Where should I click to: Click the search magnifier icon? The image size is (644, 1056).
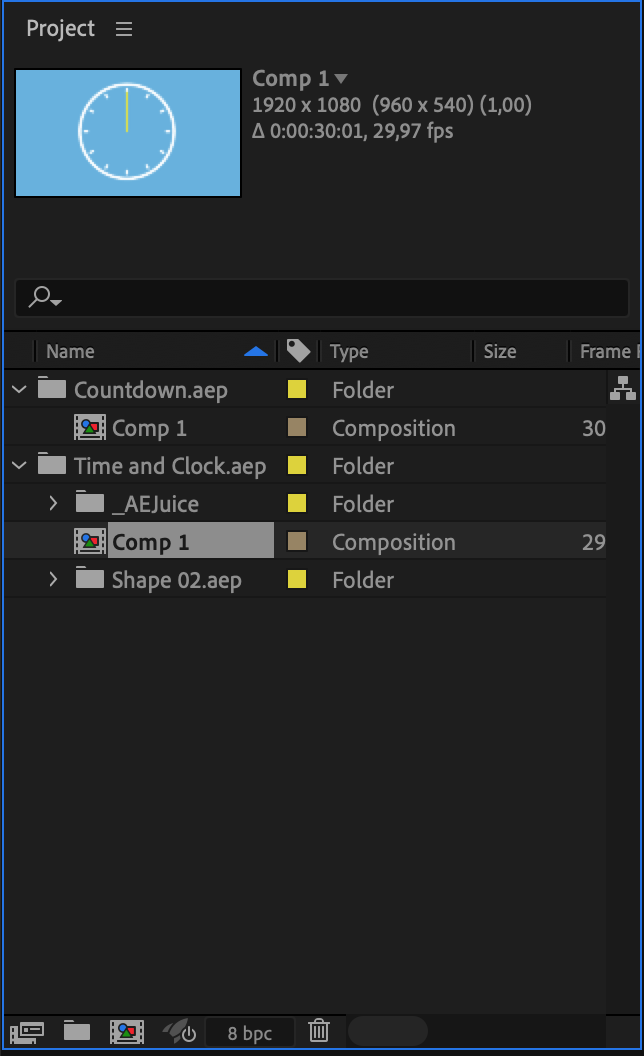tap(44, 297)
